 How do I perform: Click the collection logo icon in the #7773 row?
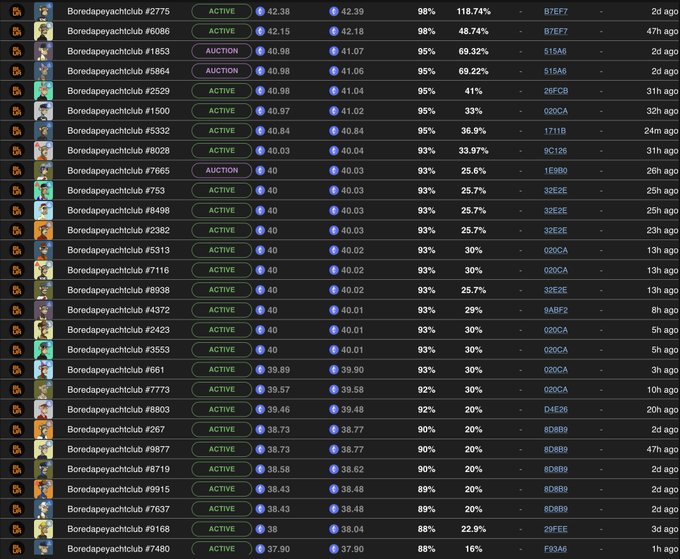(17, 390)
